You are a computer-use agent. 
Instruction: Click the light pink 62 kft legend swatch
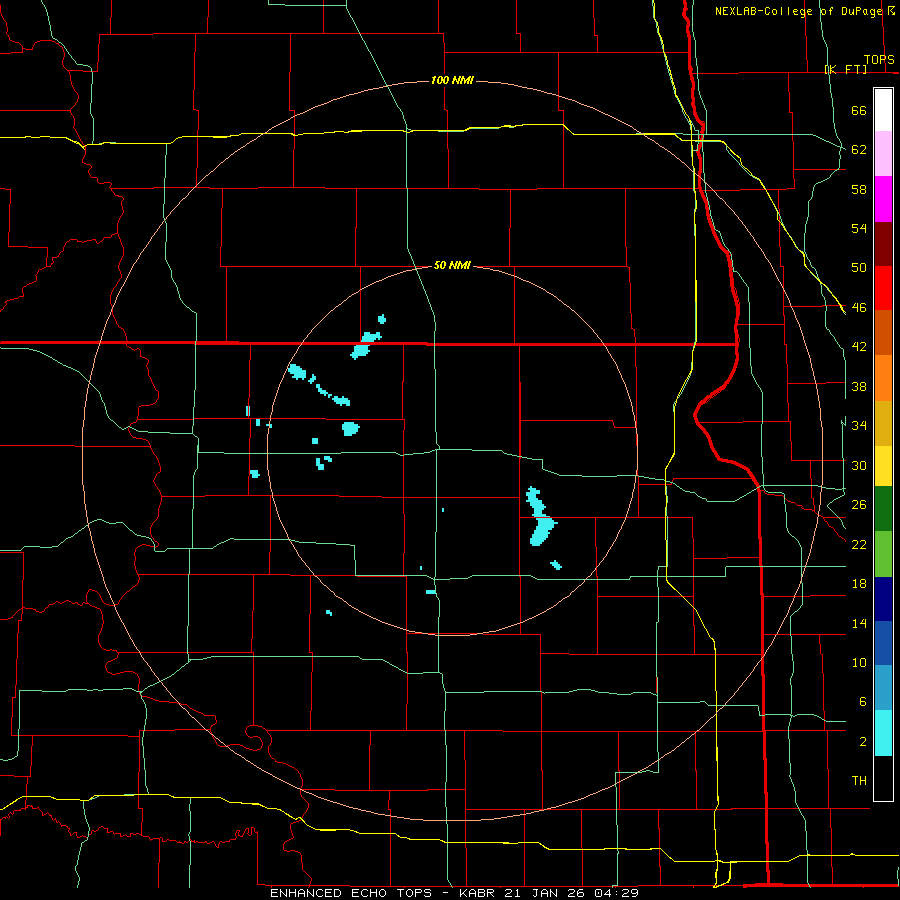(x=883, y=154)
